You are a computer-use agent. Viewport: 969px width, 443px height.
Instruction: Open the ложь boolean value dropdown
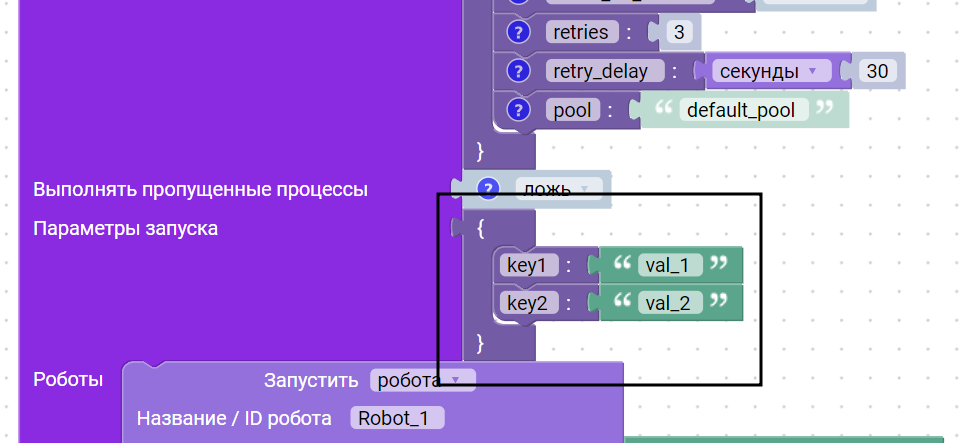pyautogui.click(x=552, y=188)
